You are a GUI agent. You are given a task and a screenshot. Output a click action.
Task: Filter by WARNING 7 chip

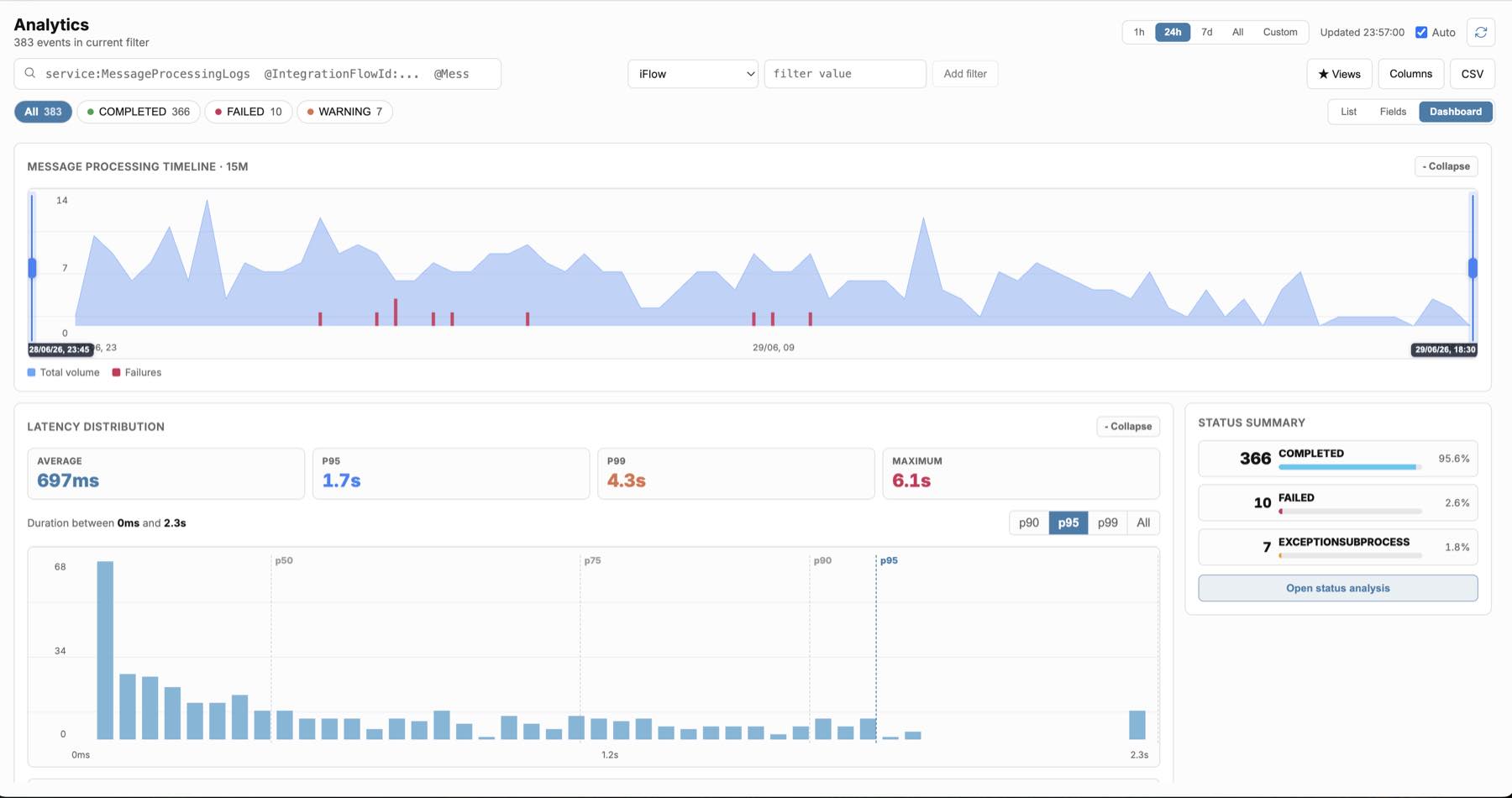[x=344, y=112]
